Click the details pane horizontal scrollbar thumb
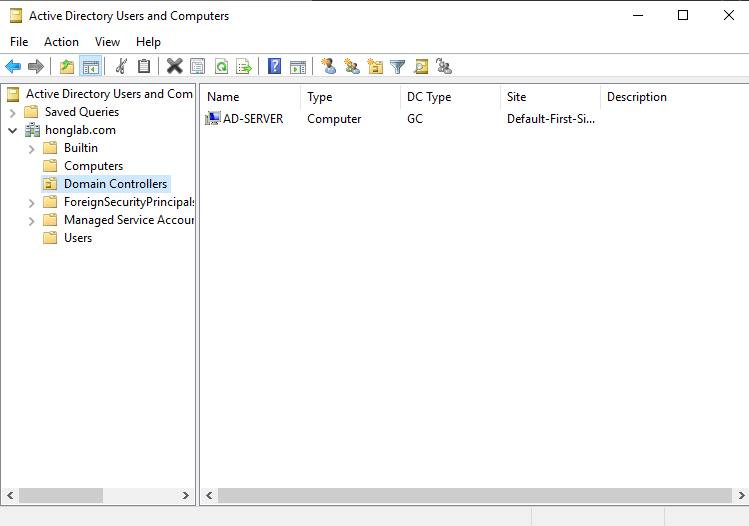The width and height of the screenshot is (749, 526). pyautogui.click(x=475, y=495)
